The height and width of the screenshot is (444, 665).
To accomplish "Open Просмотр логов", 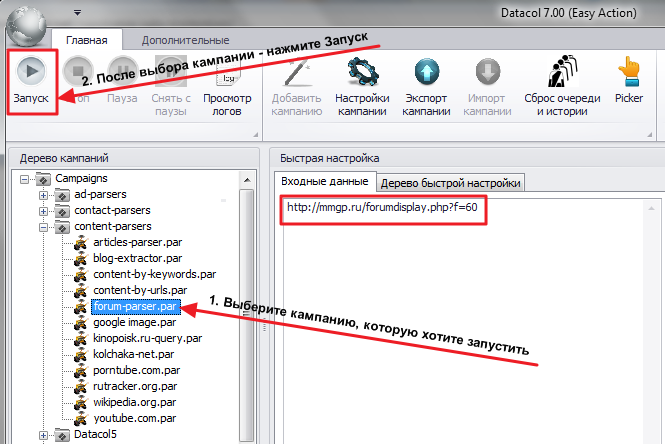I will pyautogui.click(x=227, y=85).
